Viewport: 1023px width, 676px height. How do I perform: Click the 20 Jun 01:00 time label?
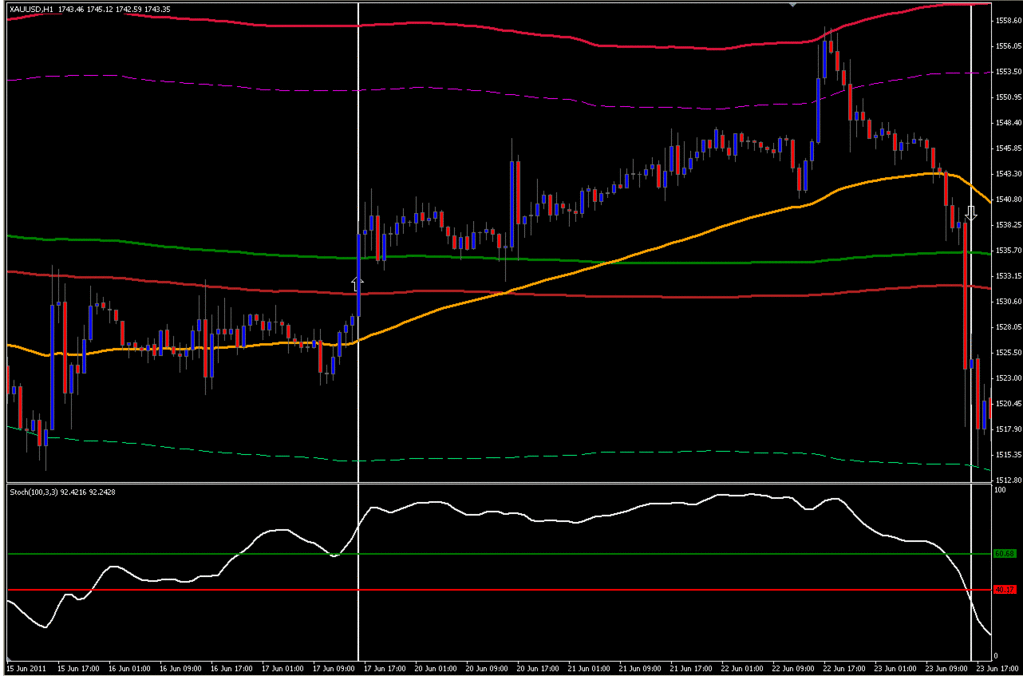(x=436, y=669)
